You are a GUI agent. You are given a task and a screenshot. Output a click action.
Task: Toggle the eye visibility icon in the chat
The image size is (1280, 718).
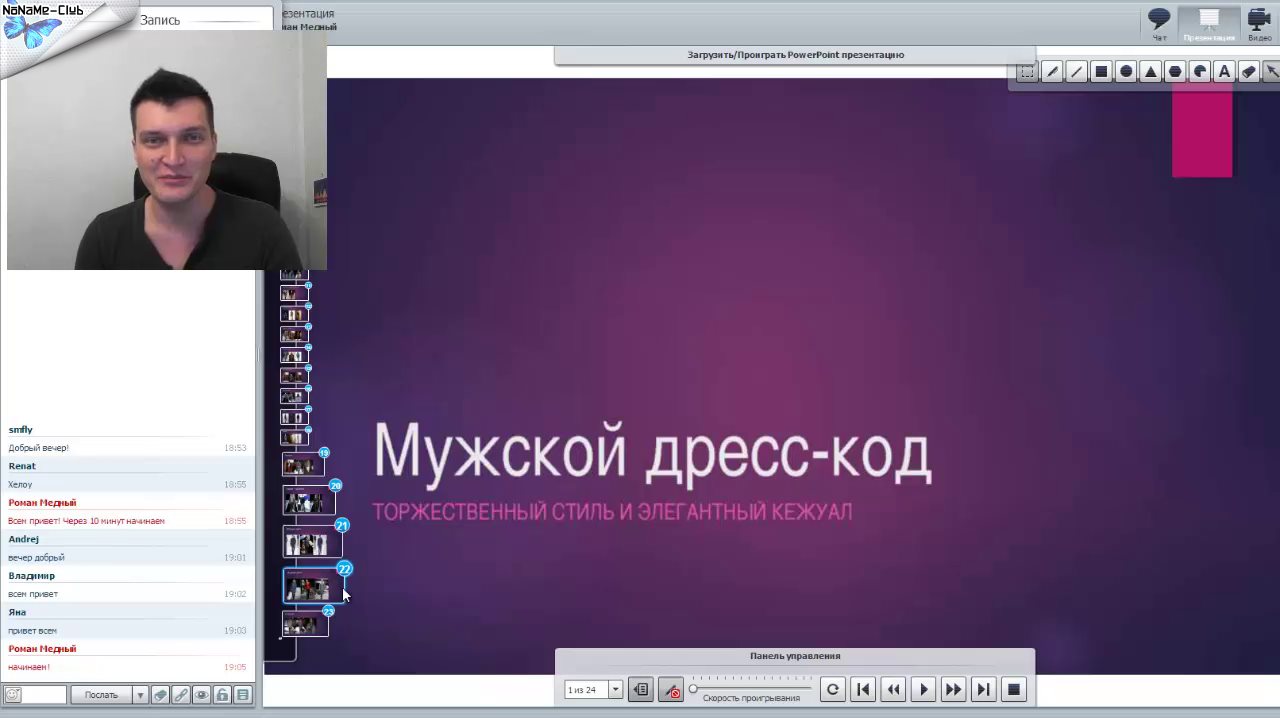coord(201,695)
